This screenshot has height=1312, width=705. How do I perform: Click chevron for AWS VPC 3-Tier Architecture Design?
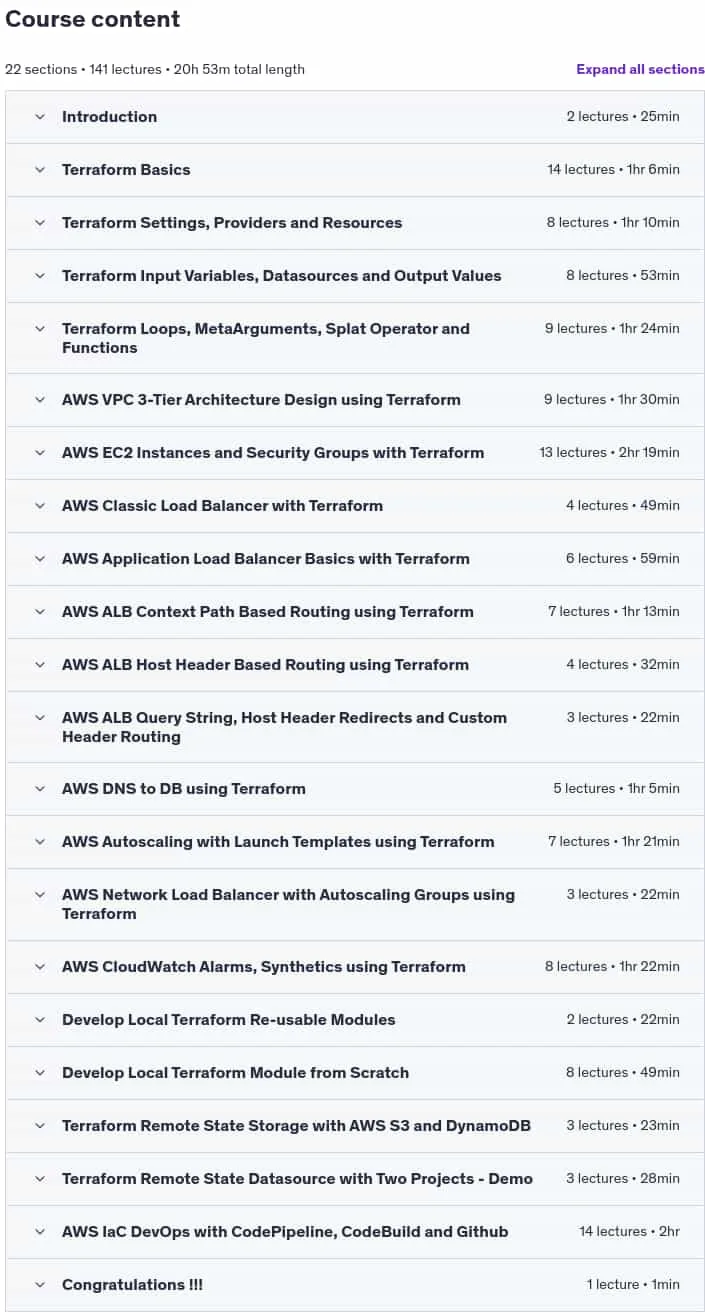point(40,400)
